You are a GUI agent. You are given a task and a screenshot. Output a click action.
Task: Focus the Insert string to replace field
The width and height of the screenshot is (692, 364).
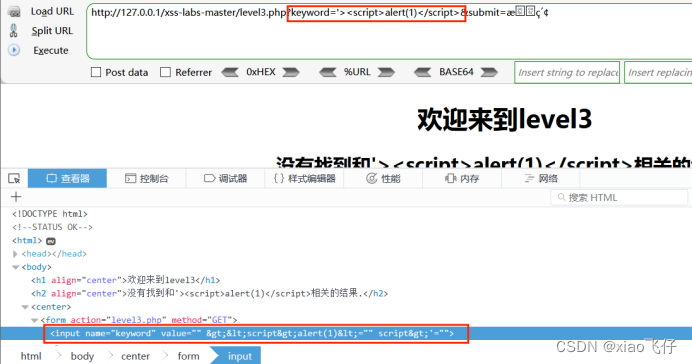pyautogui.click(x=567, y=72)
